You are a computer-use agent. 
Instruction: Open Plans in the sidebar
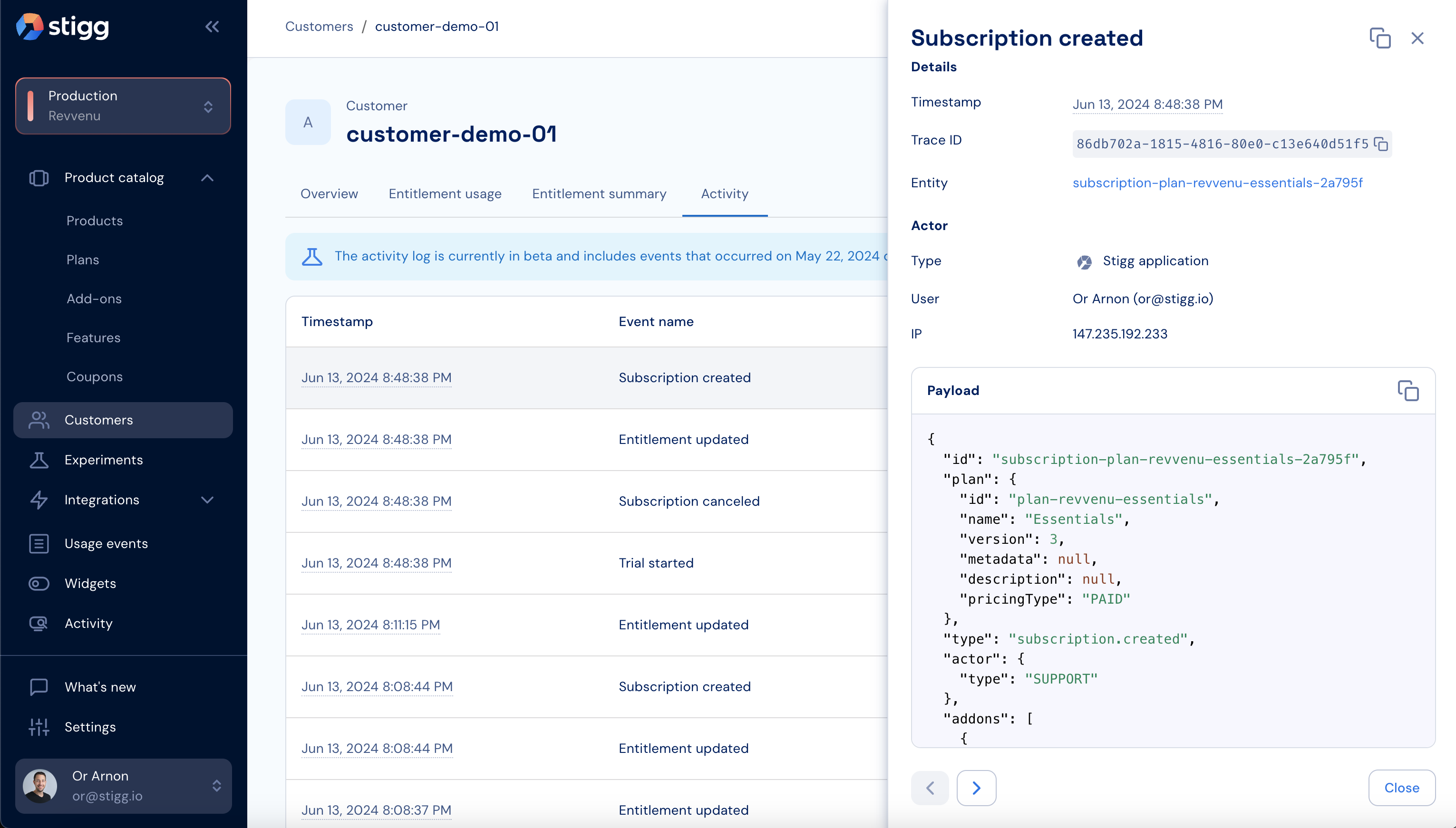[82, 260]
